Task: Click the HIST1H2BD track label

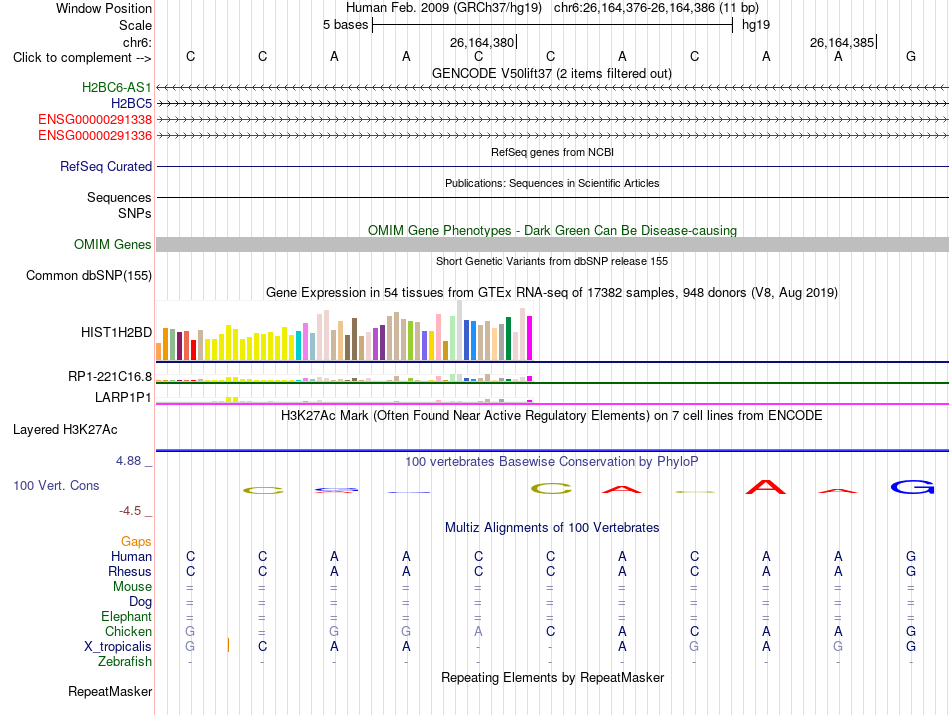Action: (116, 332)
